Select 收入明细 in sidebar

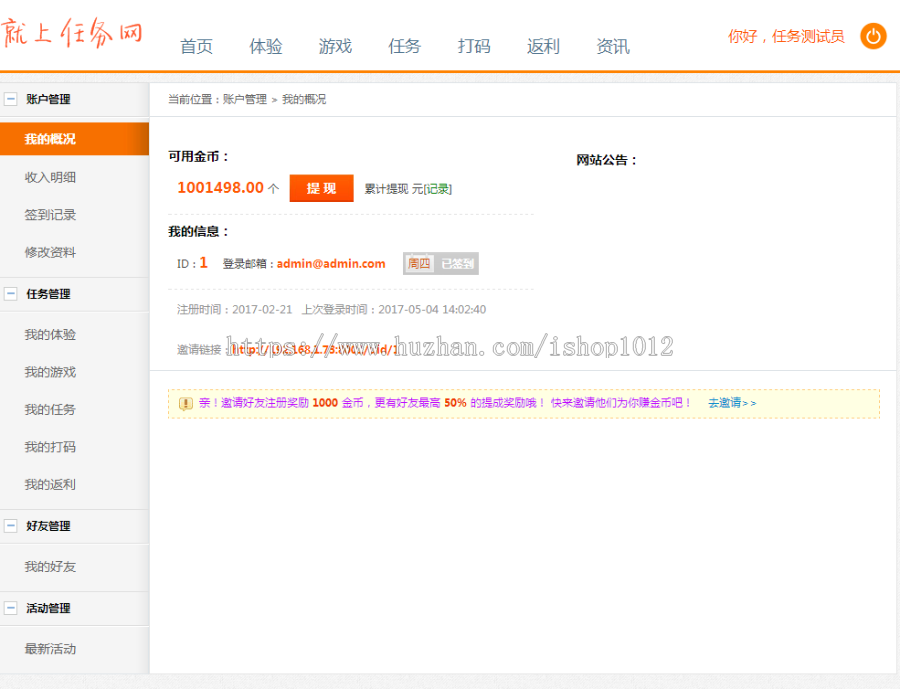pos(50,177)
